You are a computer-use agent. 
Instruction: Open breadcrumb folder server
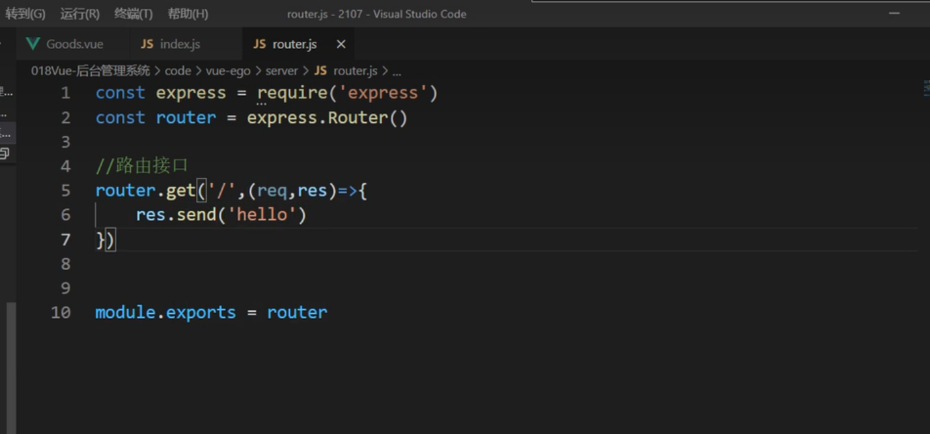282,71
